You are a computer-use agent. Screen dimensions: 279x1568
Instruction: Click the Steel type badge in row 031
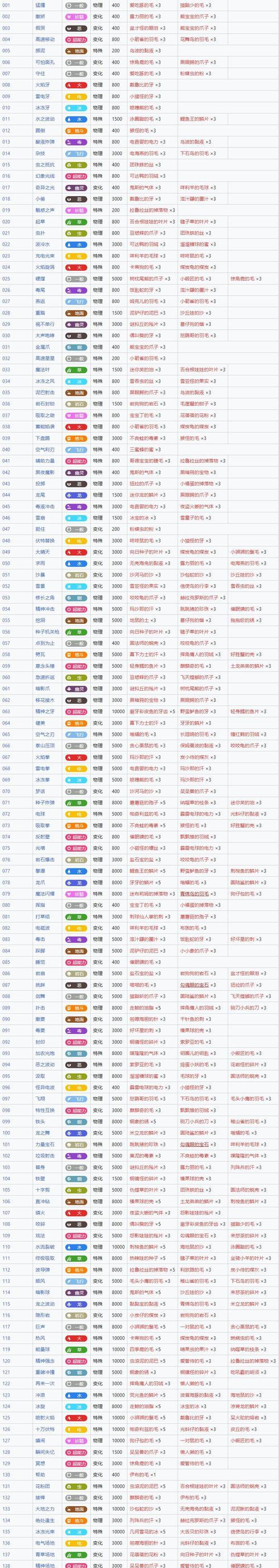(75, 346)
